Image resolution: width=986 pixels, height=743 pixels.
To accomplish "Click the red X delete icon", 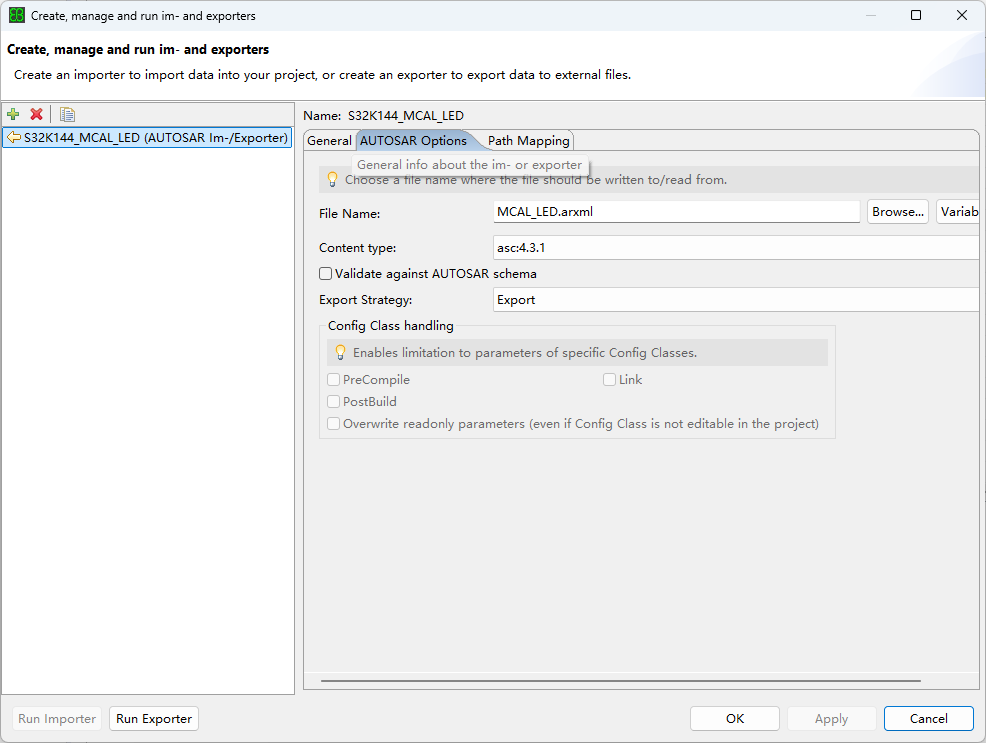I will point(36,114).
